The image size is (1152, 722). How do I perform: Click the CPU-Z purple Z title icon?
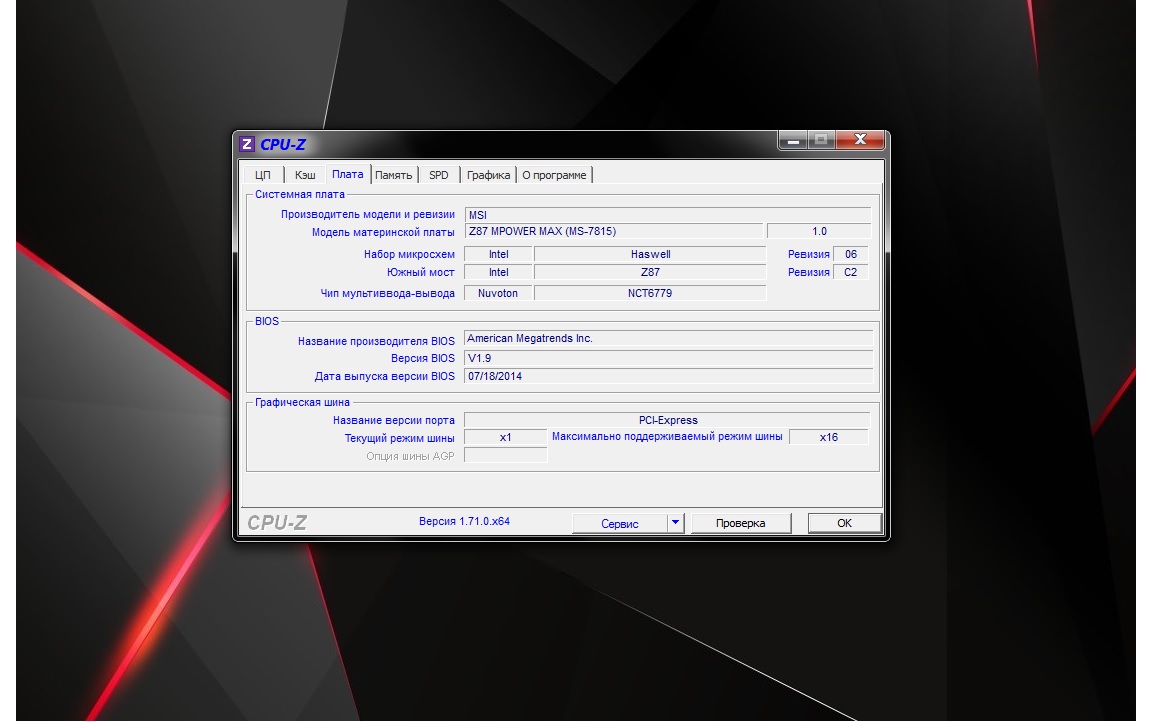point(247,144)
